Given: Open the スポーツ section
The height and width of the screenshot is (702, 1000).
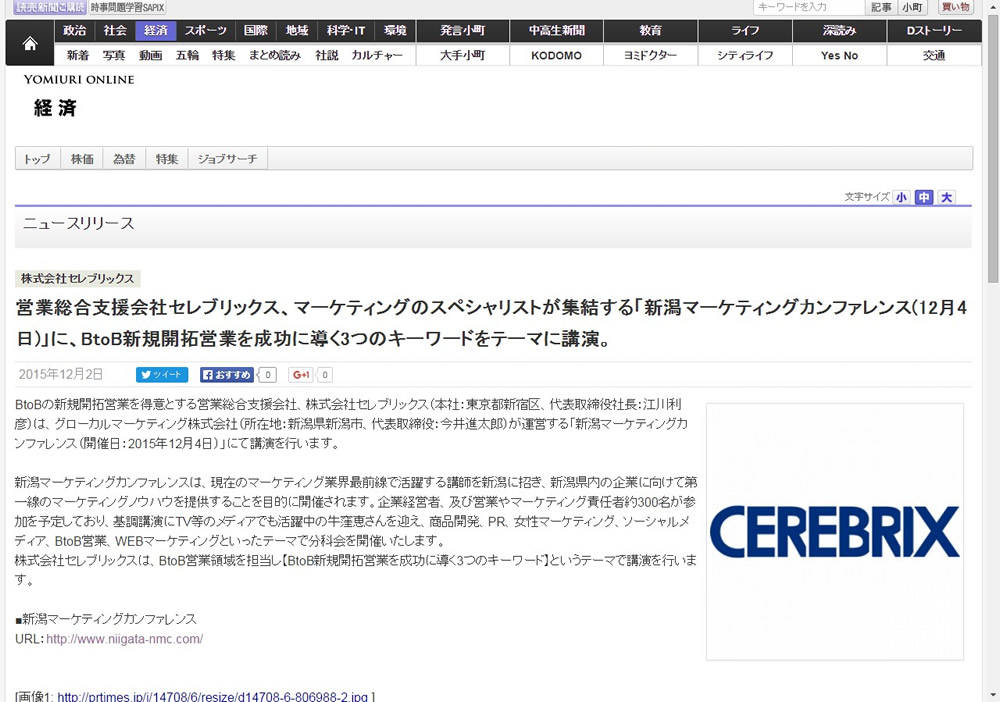Looking at the screenshot, I should click(x=205, y=31).
